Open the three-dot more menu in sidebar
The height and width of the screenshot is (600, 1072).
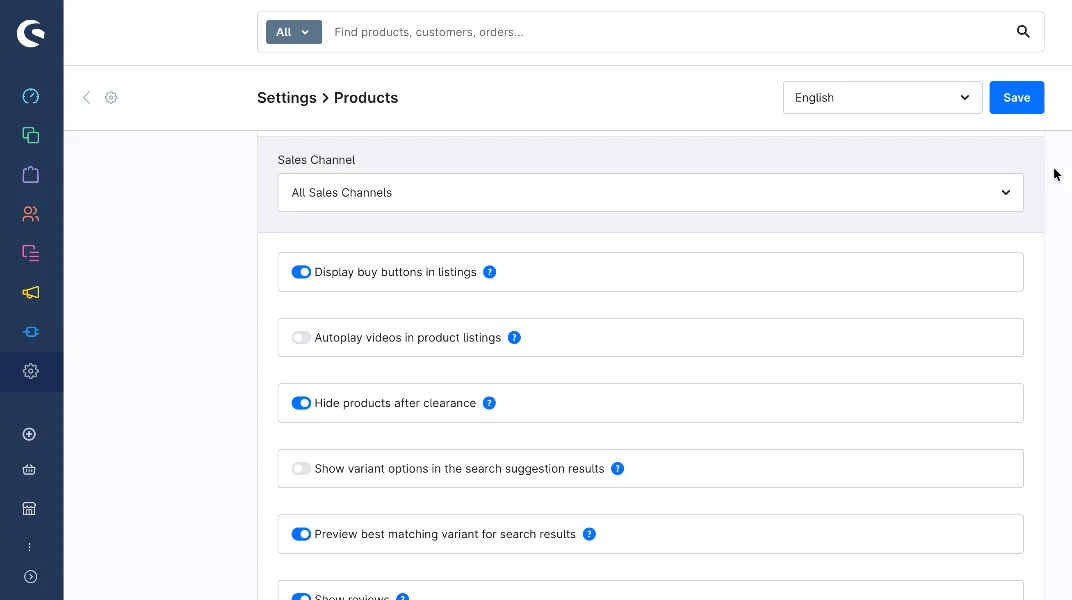pos(29,547)
